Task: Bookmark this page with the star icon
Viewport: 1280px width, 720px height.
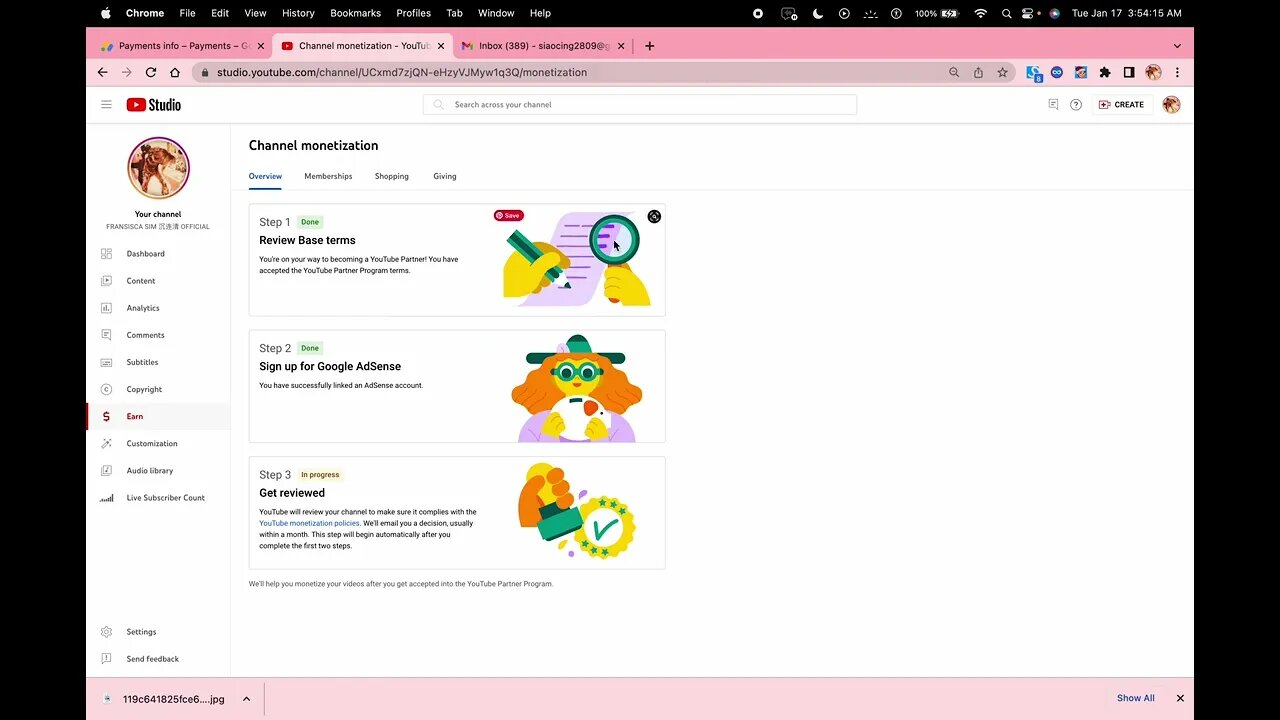Action: (1002, 72)
